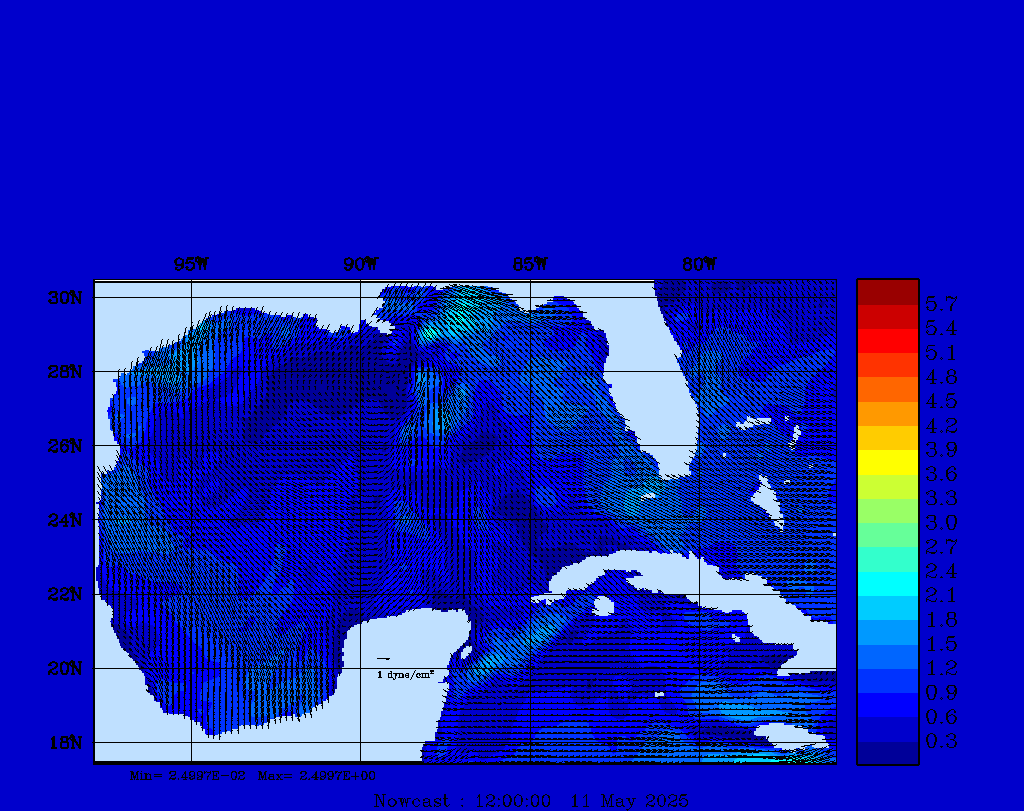
Task: Click the 1 dyne/cm² vector scale legend
Action: [x=404, y=674]
